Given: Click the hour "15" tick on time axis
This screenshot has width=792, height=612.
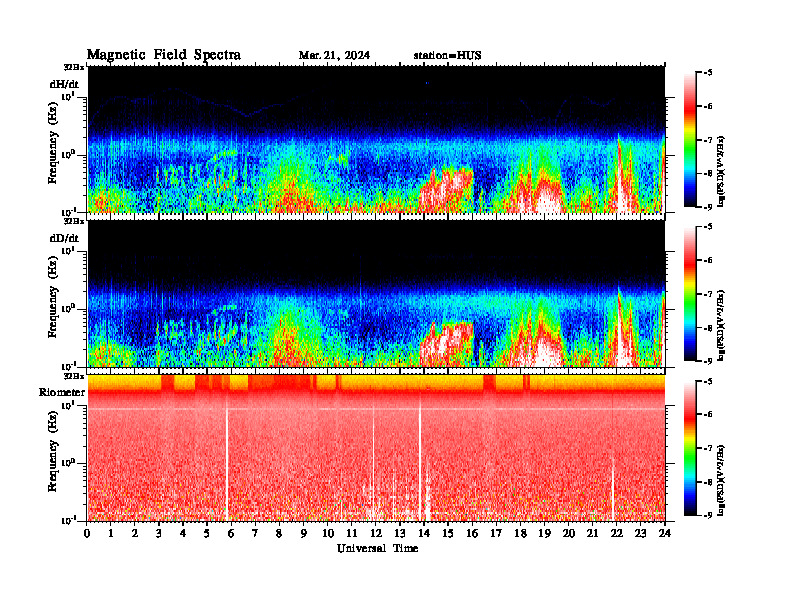Looking at the screenshot, I should (448, 533).
